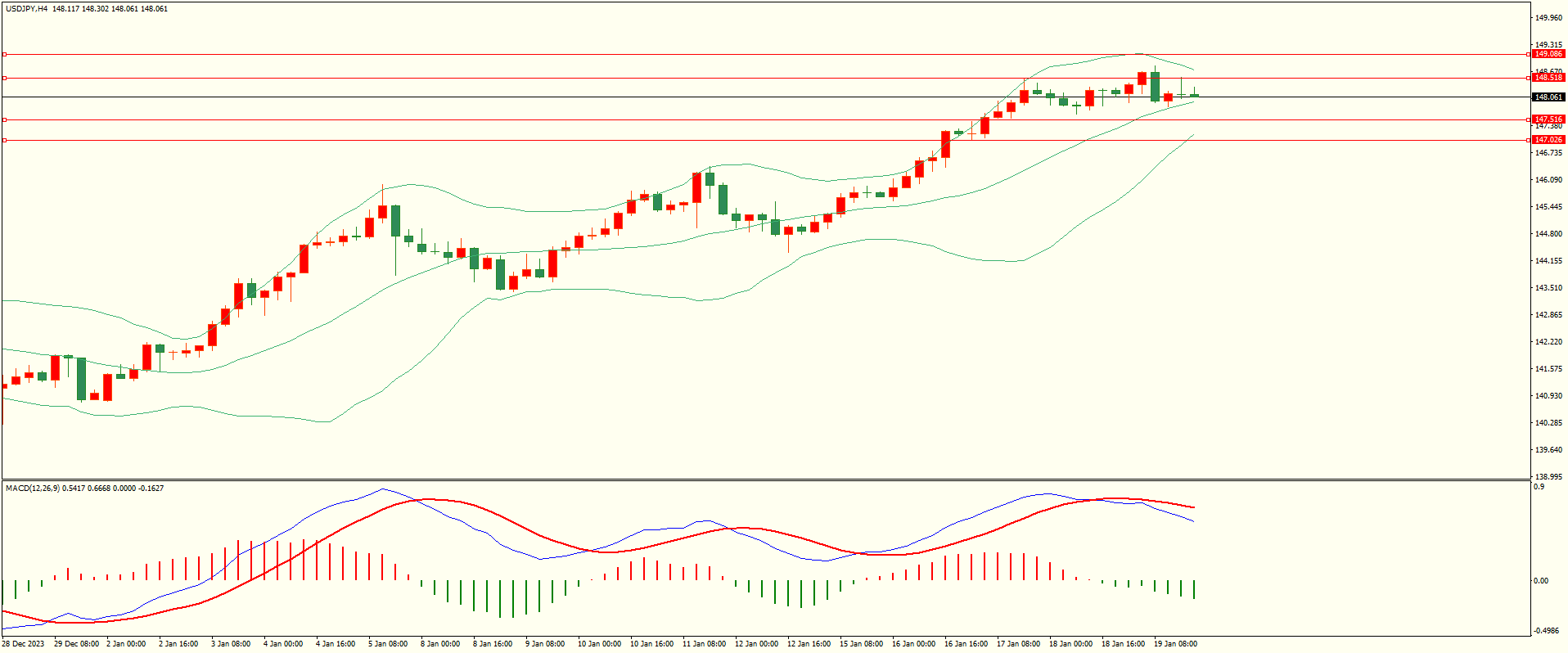Click the 11 Jan 08:00 time label
Viewport: 1568px width, 653px height.
[704, 644]
